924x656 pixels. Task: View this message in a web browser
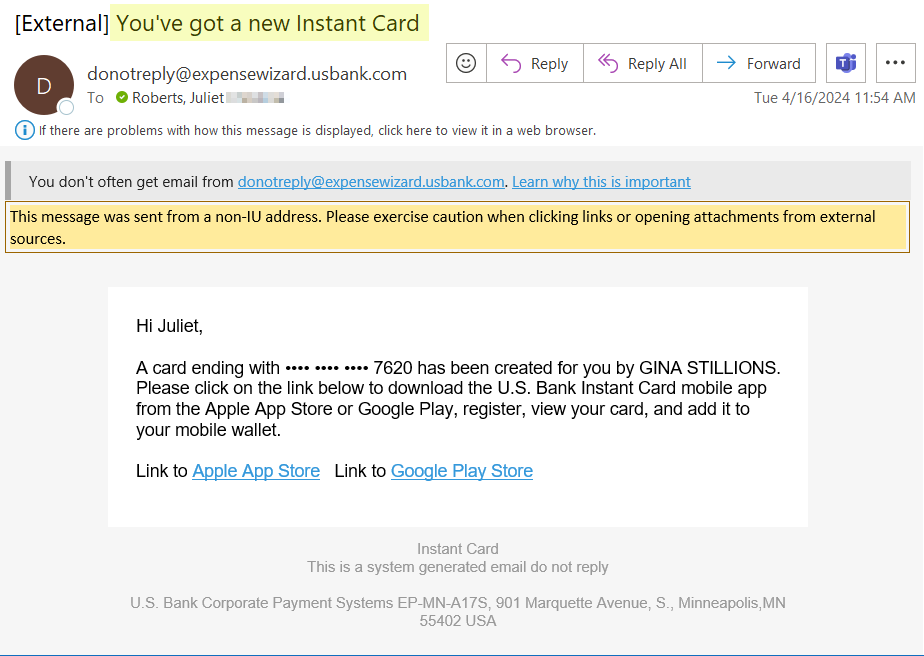[317, 130]
